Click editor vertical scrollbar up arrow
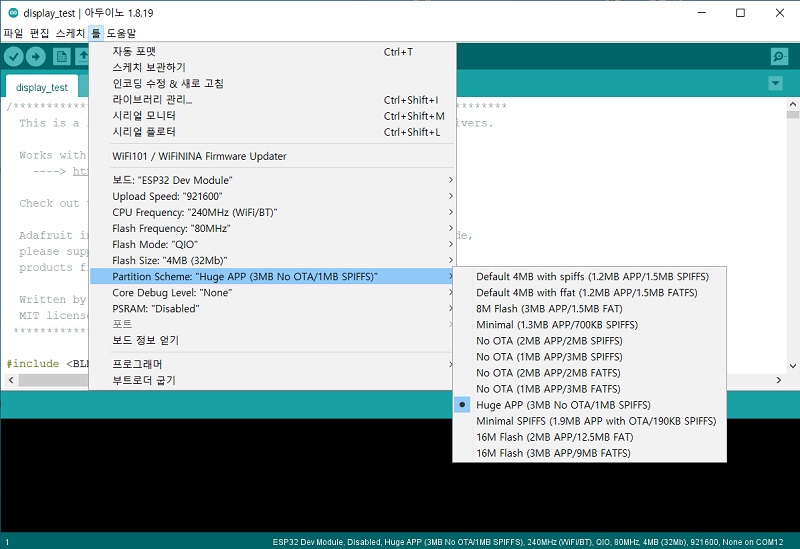 click(x=792, y=104)
